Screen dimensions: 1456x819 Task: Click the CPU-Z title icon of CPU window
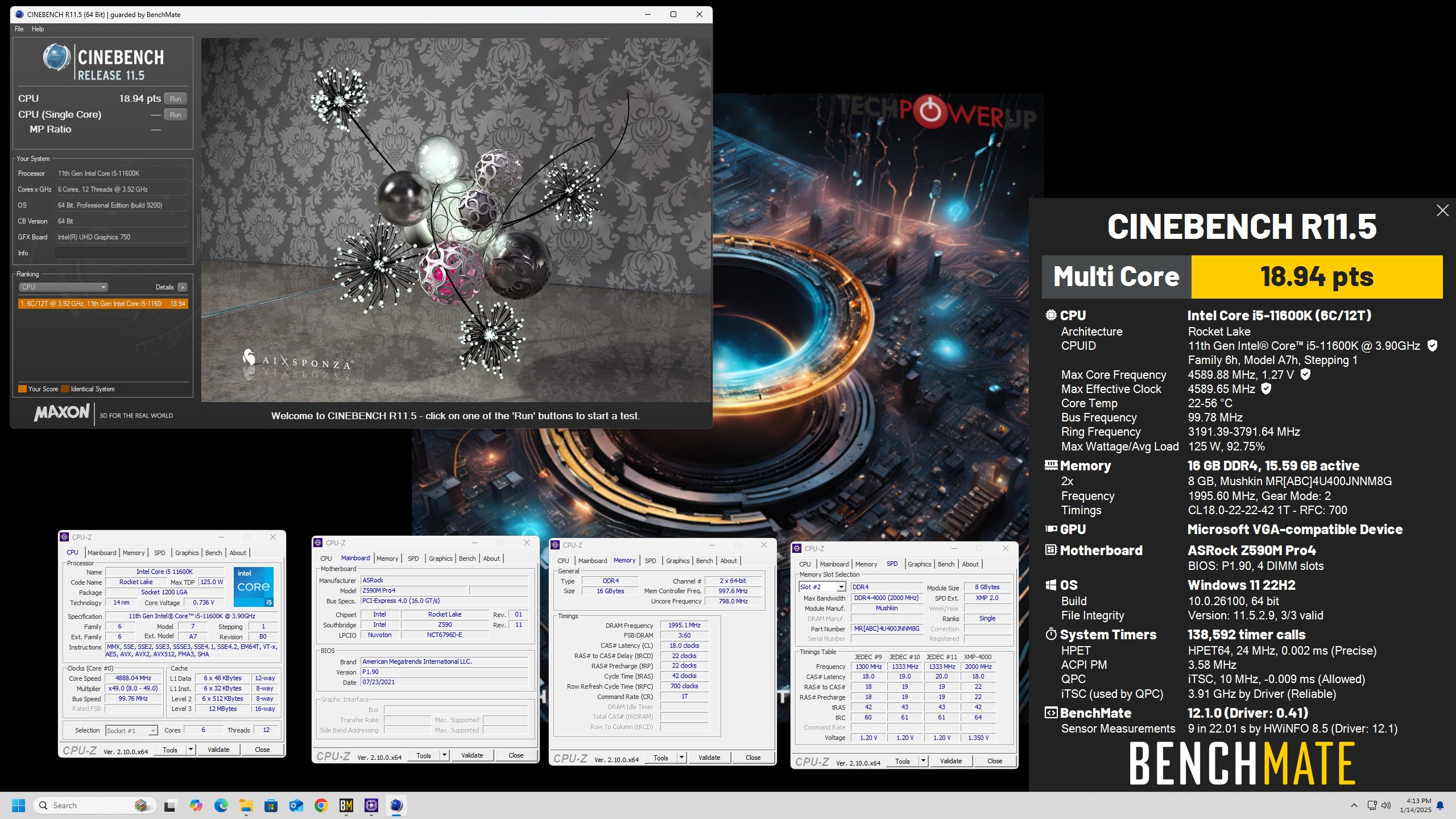coord(65,537)
